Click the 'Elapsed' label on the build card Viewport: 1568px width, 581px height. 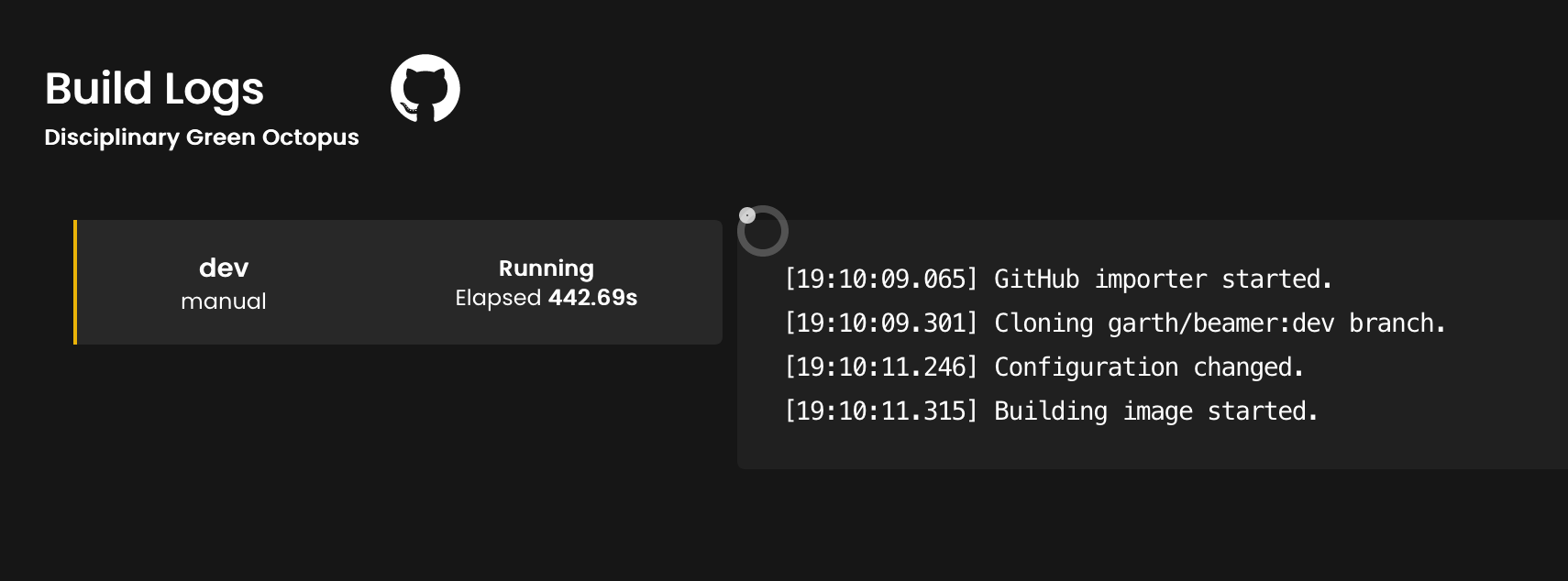pyautogui.click(x=496, y=298)
